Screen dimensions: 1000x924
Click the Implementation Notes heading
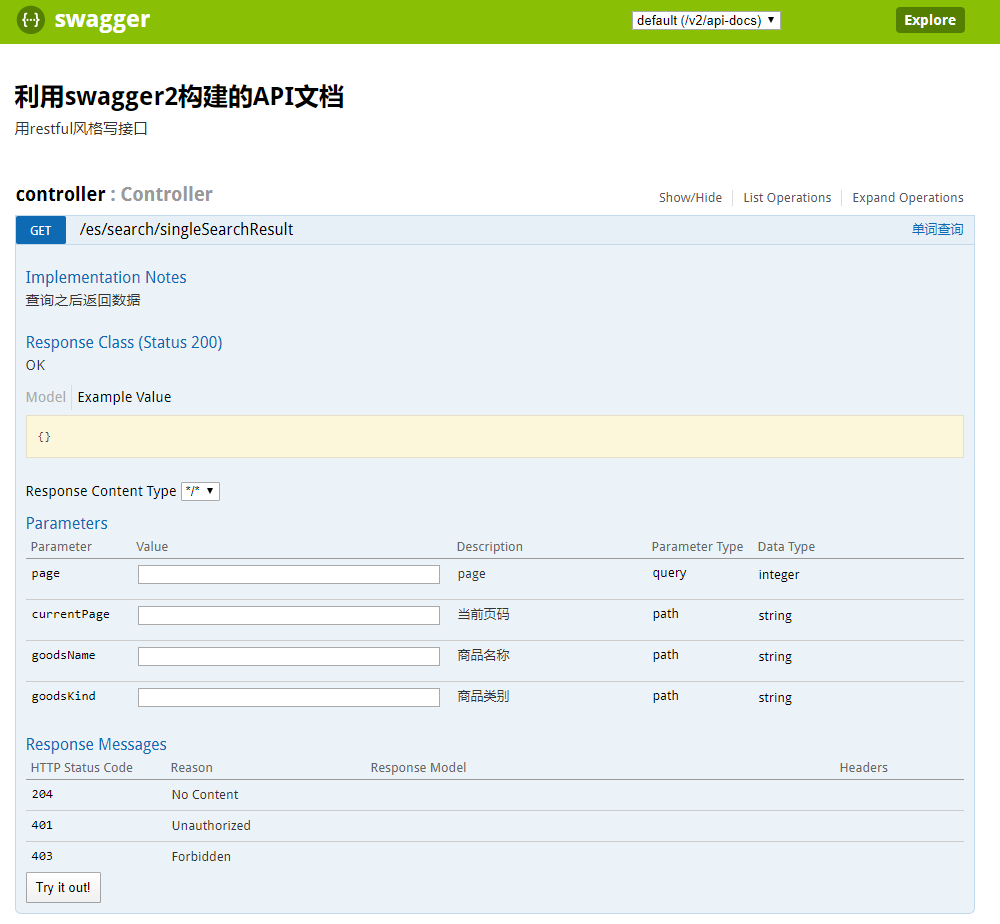[106, 277]
